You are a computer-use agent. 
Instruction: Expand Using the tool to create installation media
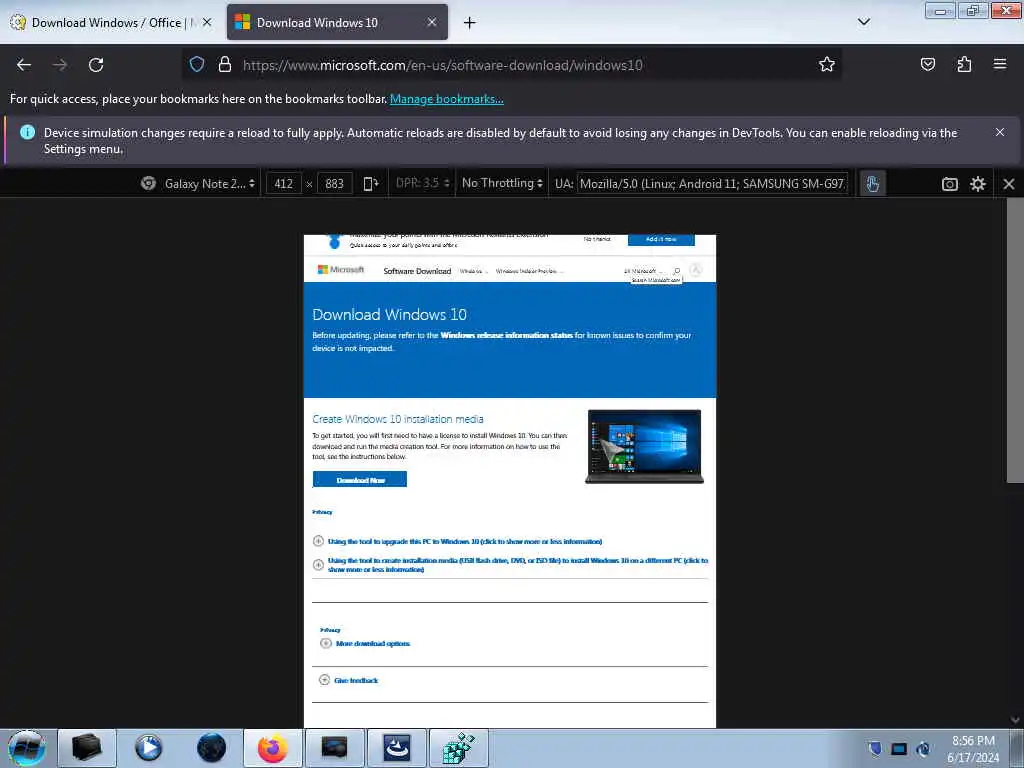(510, 565)
